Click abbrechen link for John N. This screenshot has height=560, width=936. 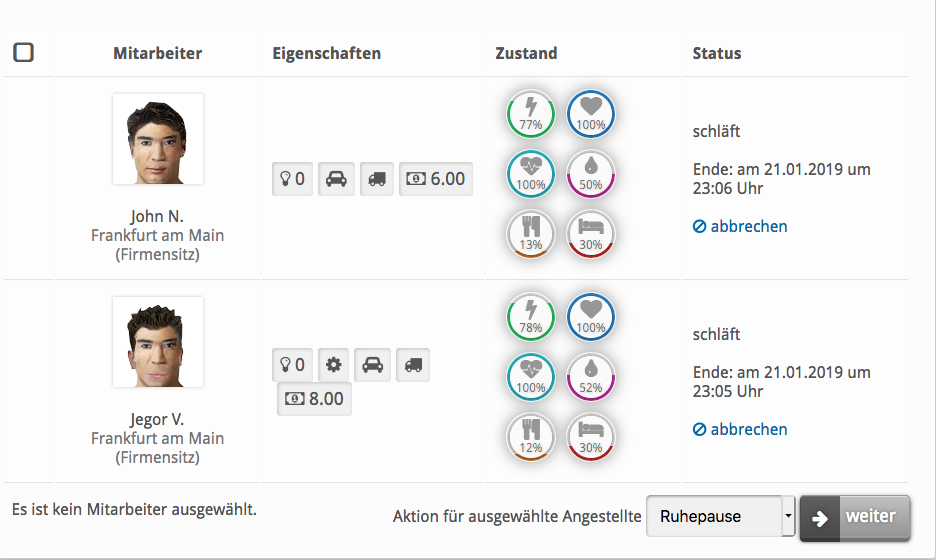pyautogui.click(x=740, y=226)
